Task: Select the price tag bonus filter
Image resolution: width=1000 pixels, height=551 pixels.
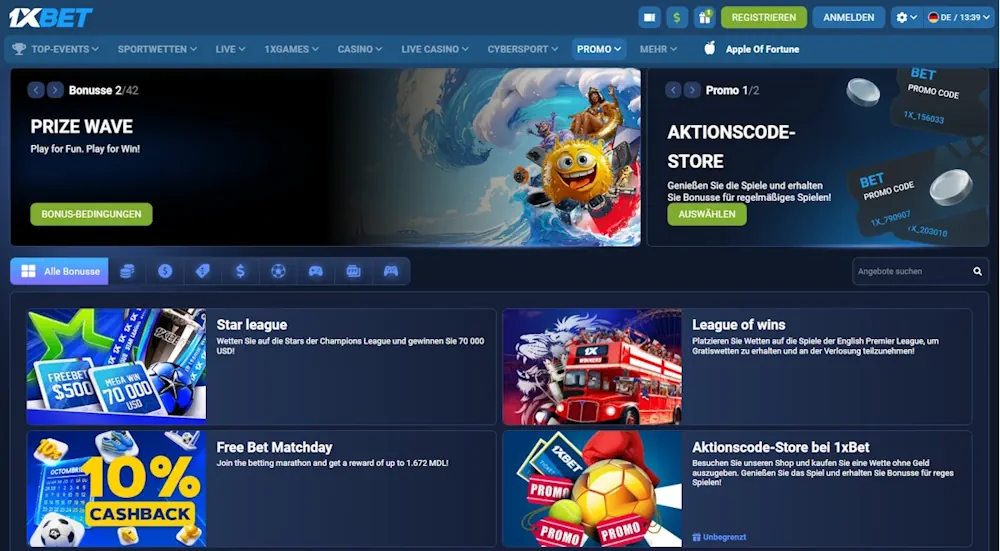Action: point(202,271)
